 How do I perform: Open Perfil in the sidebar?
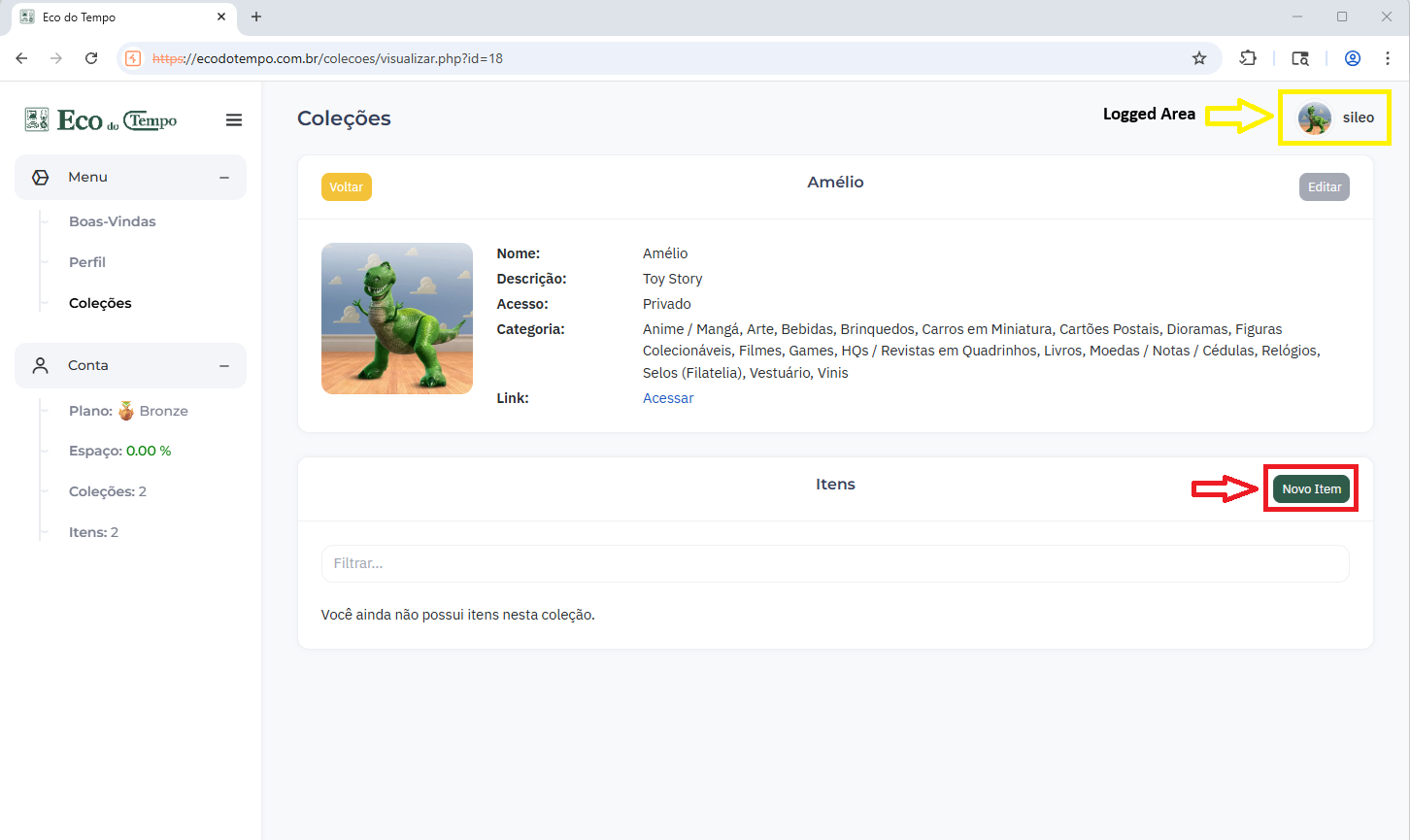click(87, 262)
